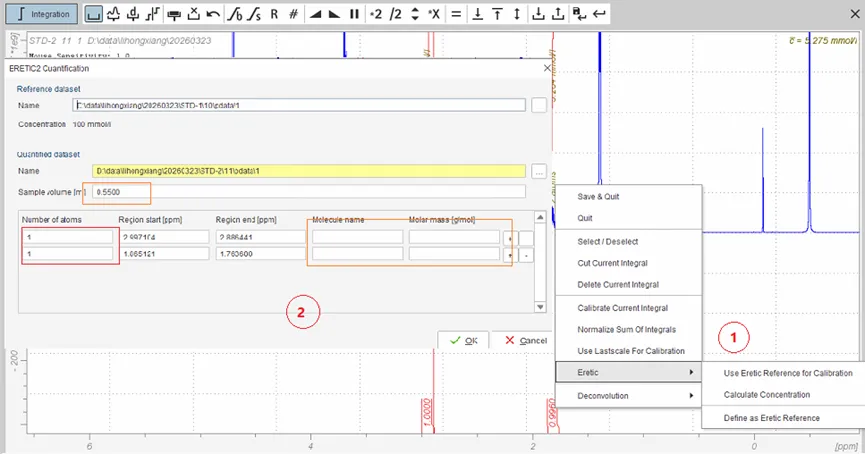Screen dimensions: 865x454
Task: Select the cut integral in two tool
Action: pos(153,14)
